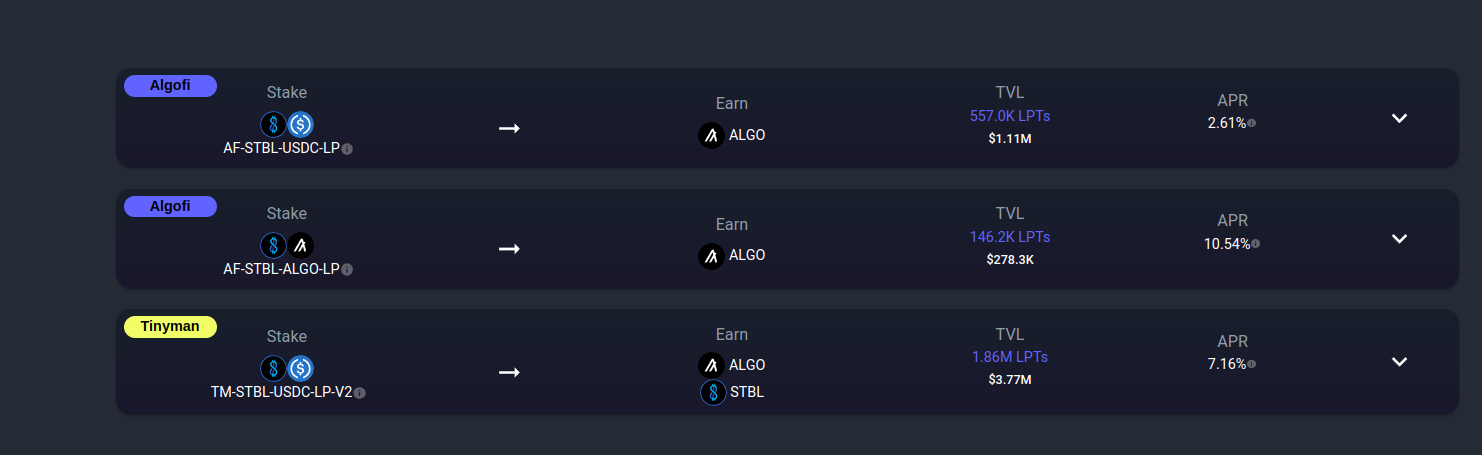Click STBL reward token icon in Tinyman row
The width and height of the screenshot is (1482, 455).
pyautogui.click(x=713, y=392)
